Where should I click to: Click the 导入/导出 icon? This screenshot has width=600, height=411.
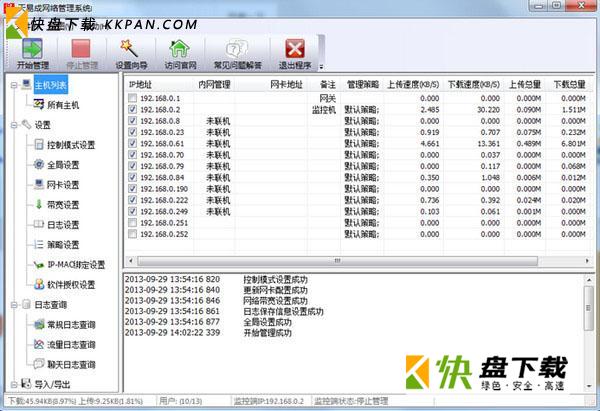26,383
